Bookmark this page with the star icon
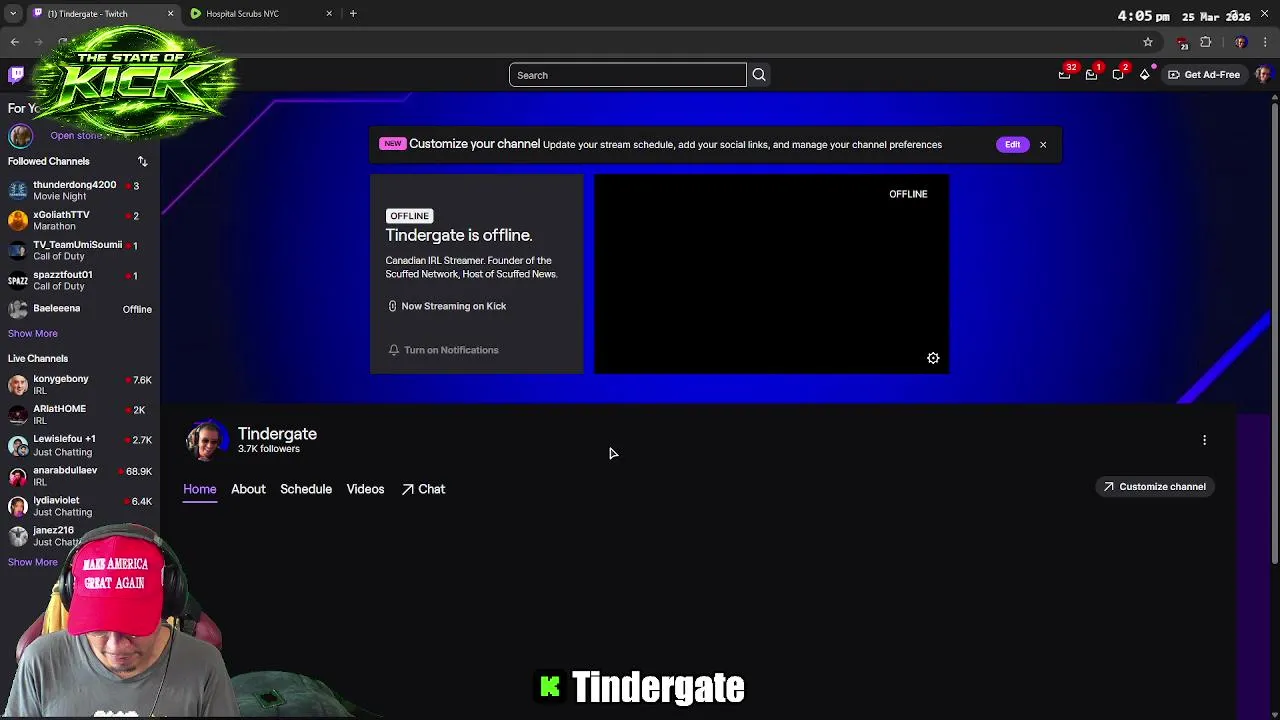Image resolution: width=1280 pixels, height=720 pixels. pos(1148,42)
